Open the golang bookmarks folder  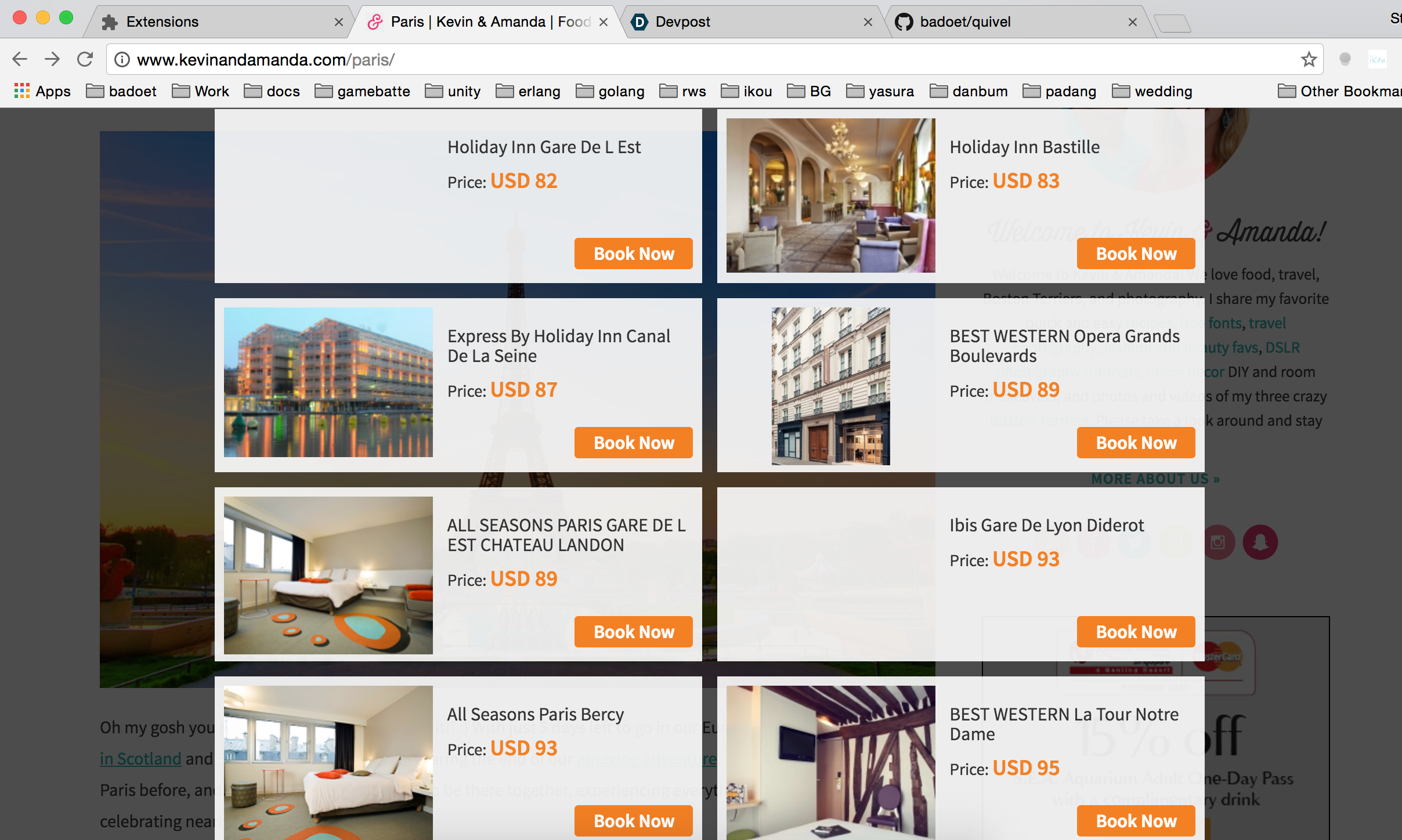(x=610, y=91)
